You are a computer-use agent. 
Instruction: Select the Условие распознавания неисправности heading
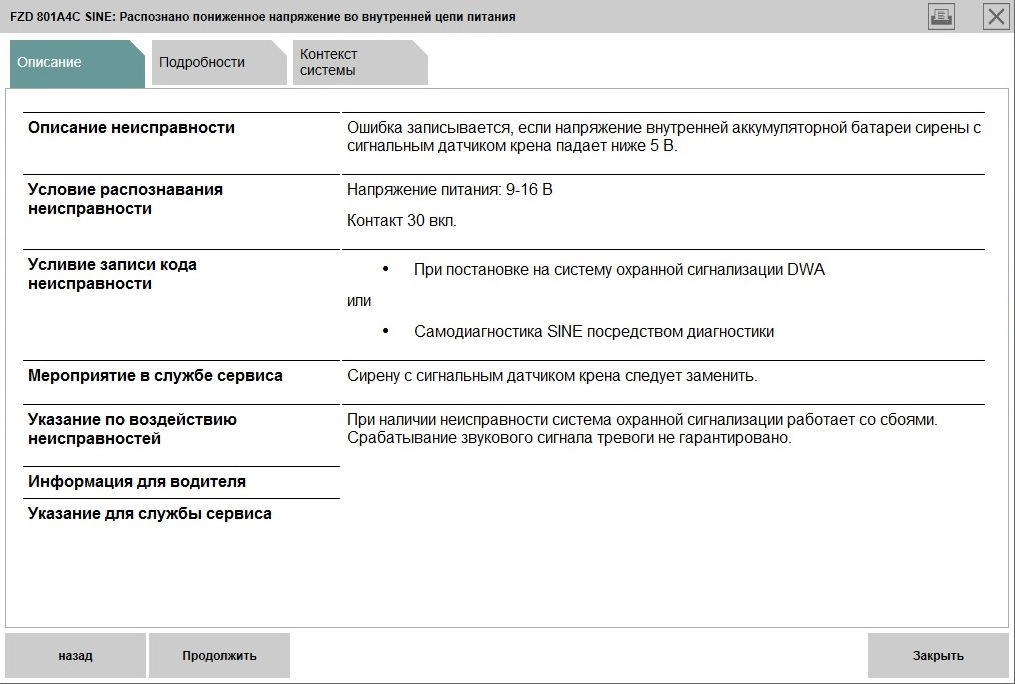coord(125,199)
